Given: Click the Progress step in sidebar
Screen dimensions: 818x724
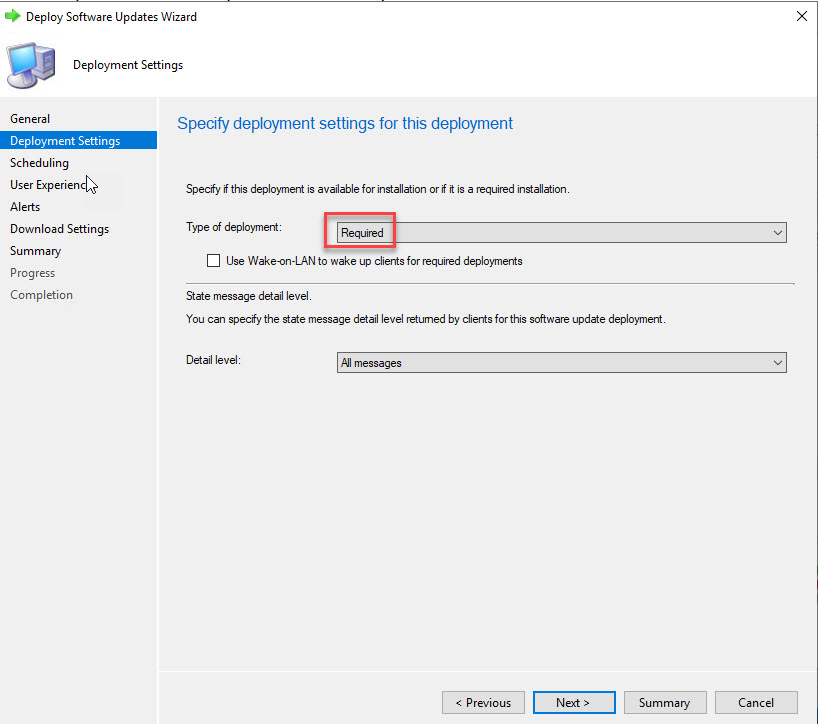Looking at the screenshot, I should click(32, 273).
